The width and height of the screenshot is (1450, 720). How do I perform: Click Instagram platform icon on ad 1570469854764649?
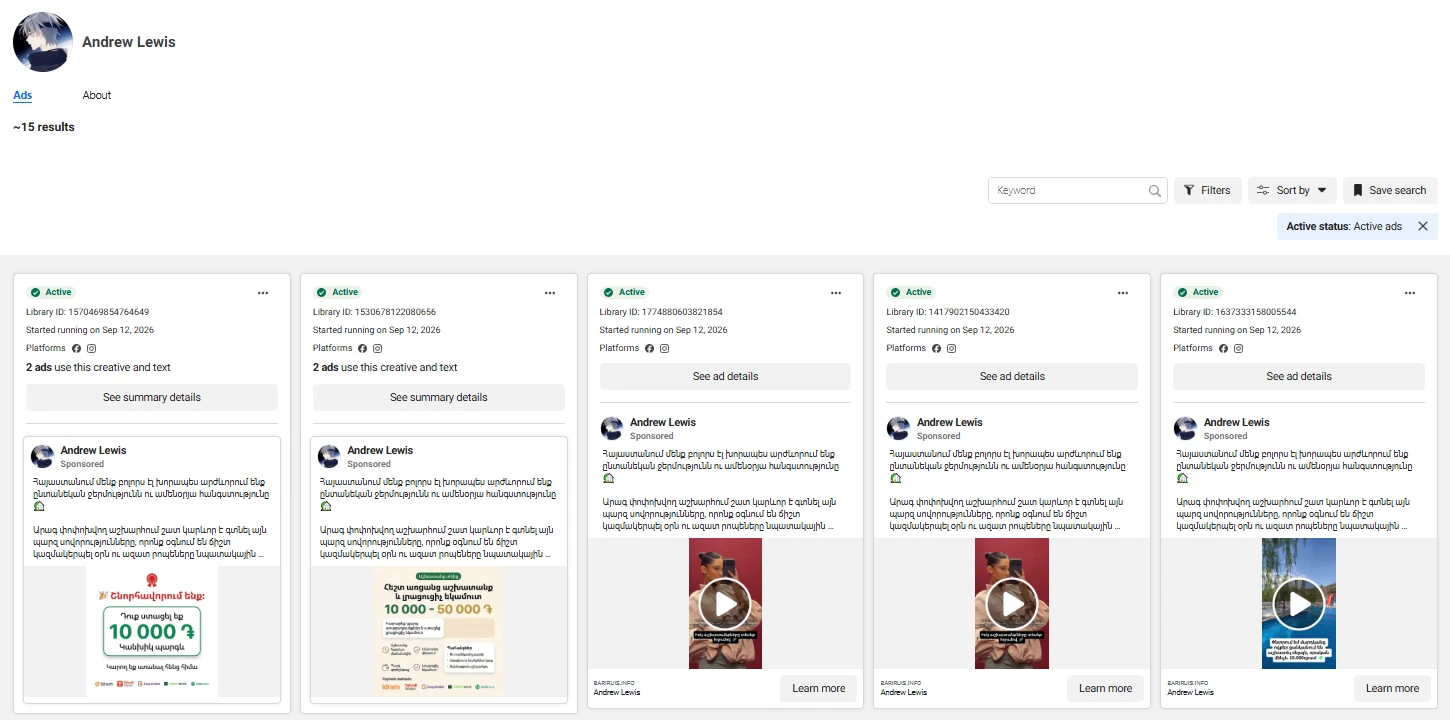pos(91,348)
